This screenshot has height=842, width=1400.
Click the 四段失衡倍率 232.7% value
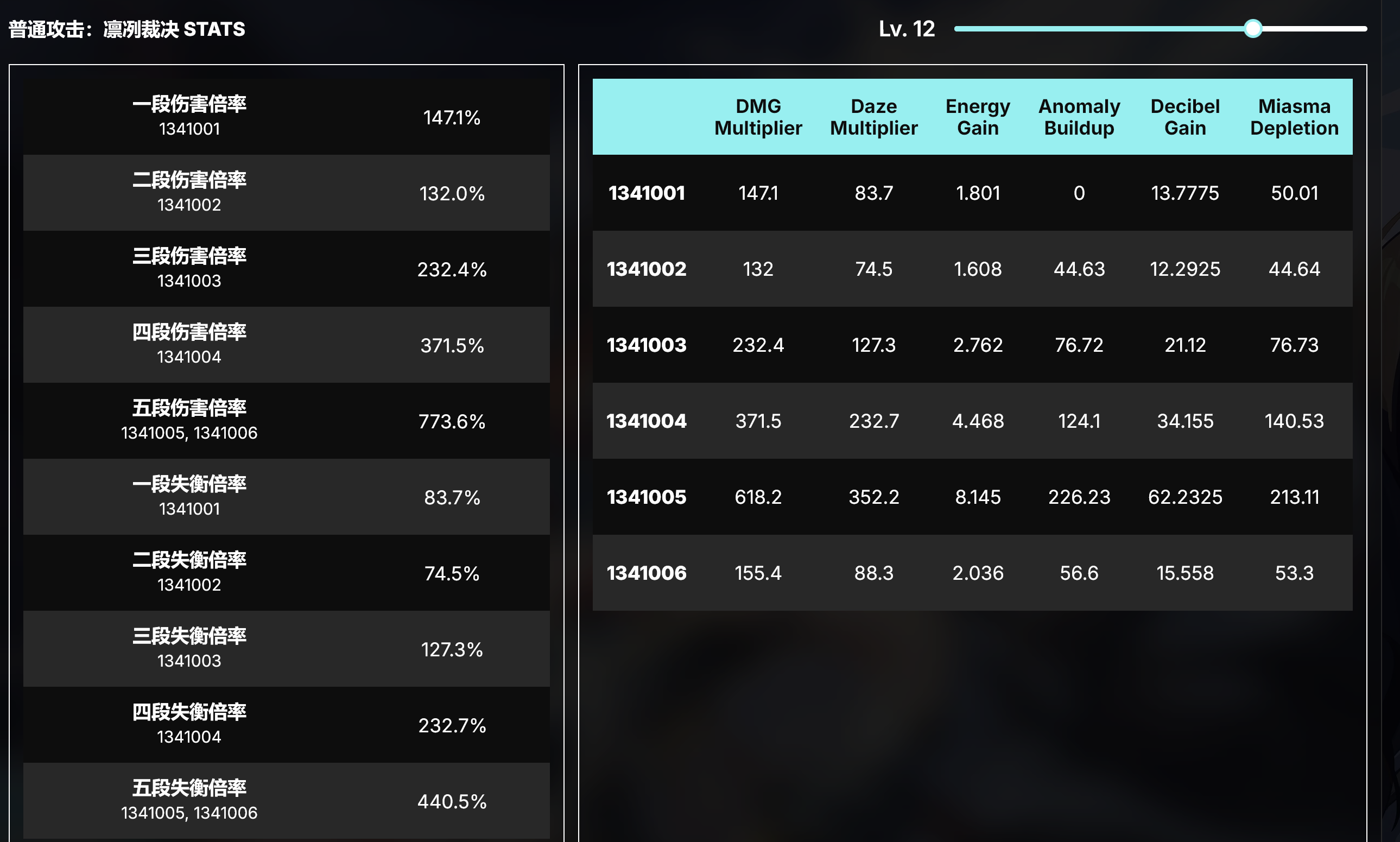coord(452,726)
